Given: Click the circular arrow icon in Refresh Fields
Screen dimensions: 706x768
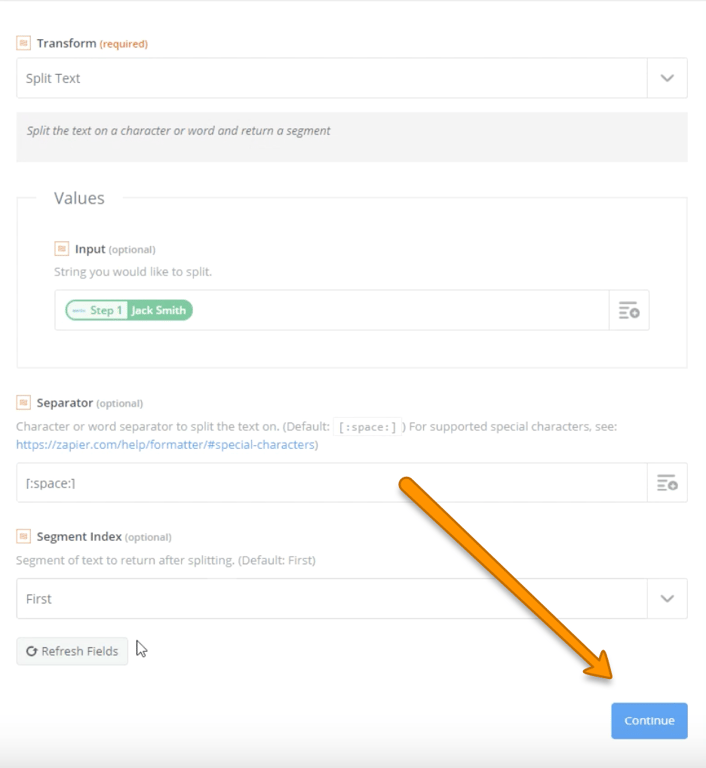Looking at the screenshot, I should coord(32,651).
